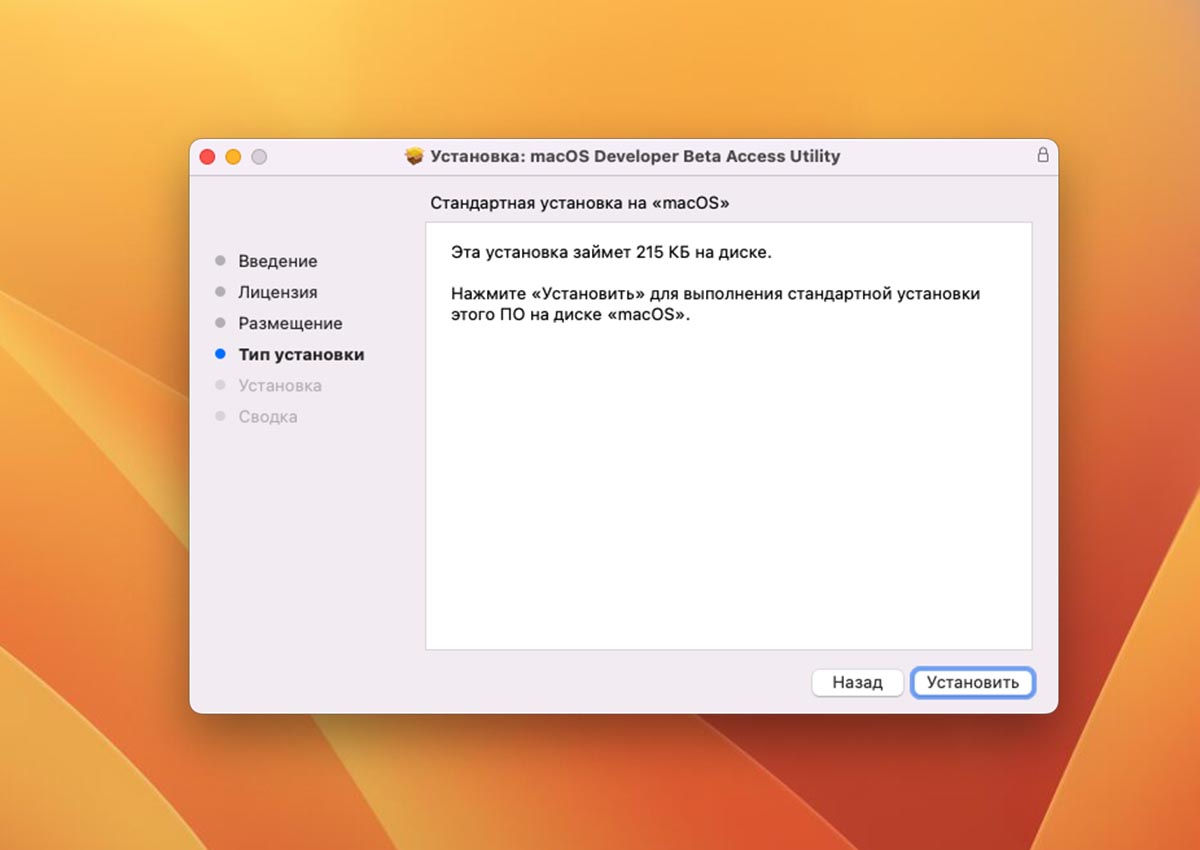Click the paragraph starting with Нажмите «Установить»
Viewport: 1200px width, 850px height.
(x=715, y=304)
